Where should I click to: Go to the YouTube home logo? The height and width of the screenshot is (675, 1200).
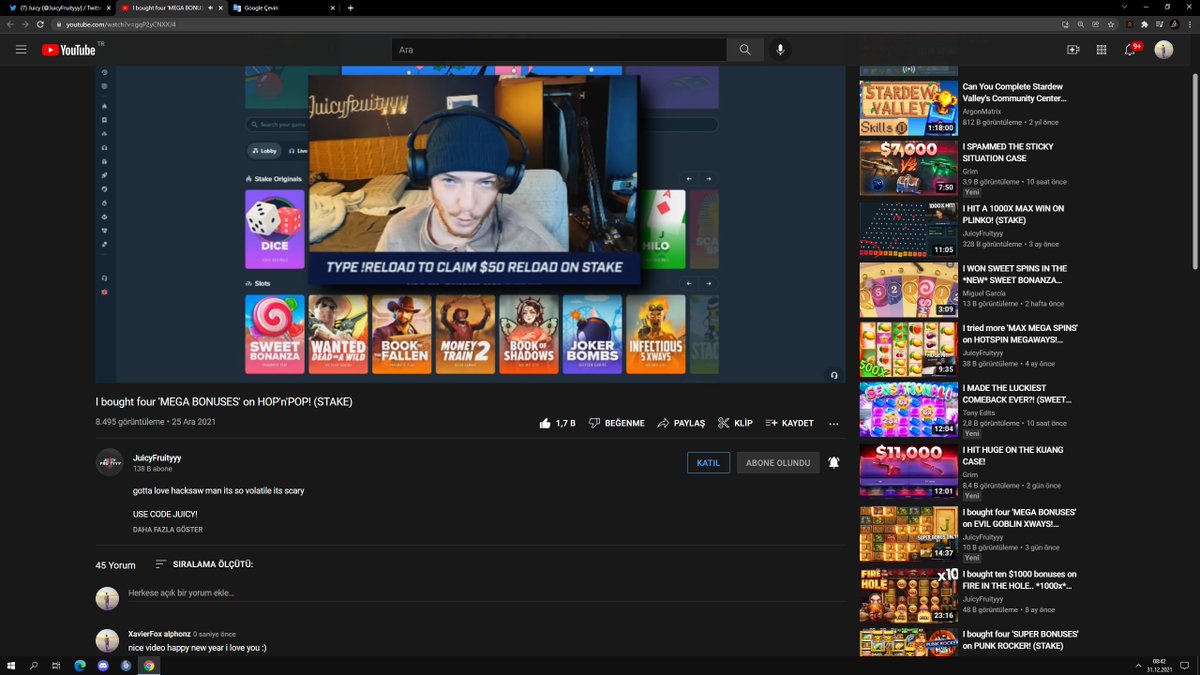point(69,49)
